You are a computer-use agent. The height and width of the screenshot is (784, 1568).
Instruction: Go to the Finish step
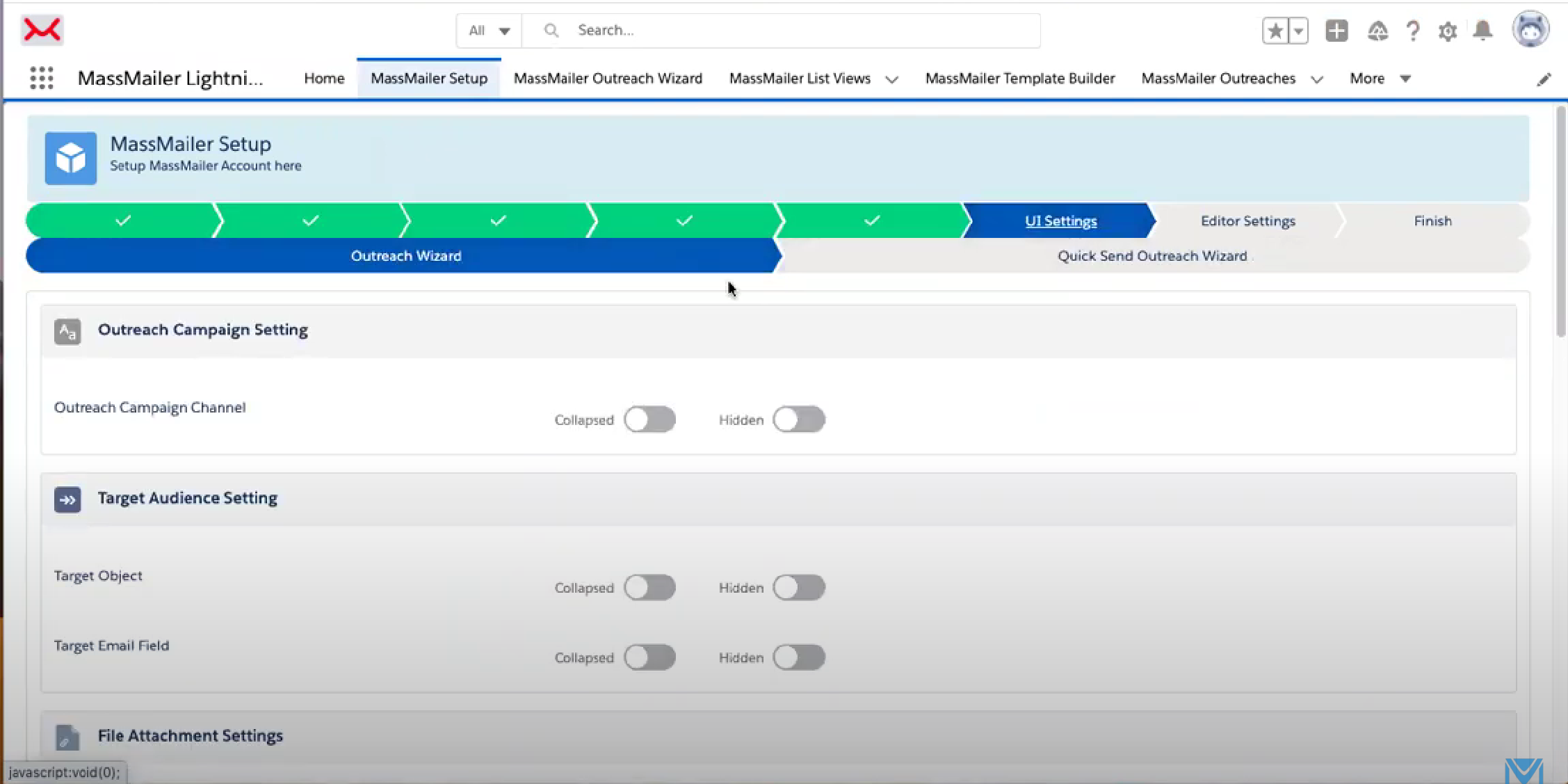[1433, 221]
